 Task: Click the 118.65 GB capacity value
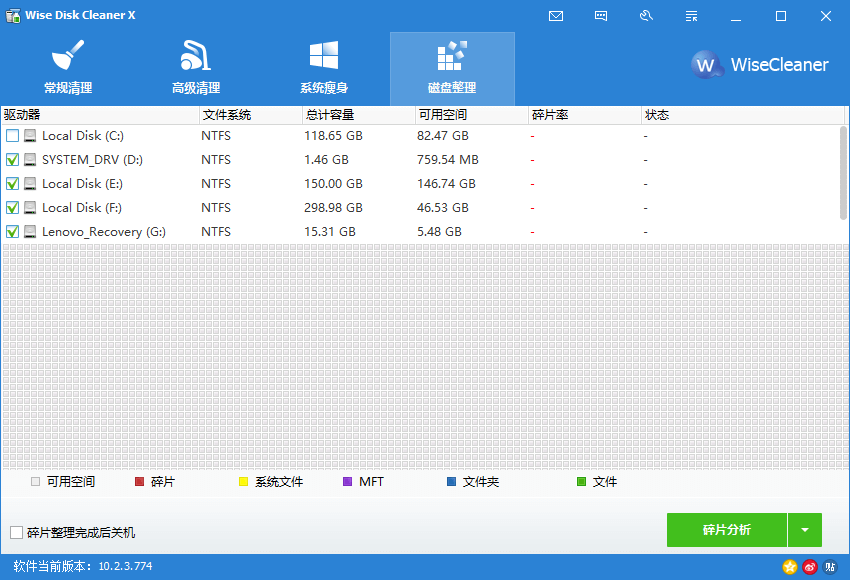tap(333, 136)
